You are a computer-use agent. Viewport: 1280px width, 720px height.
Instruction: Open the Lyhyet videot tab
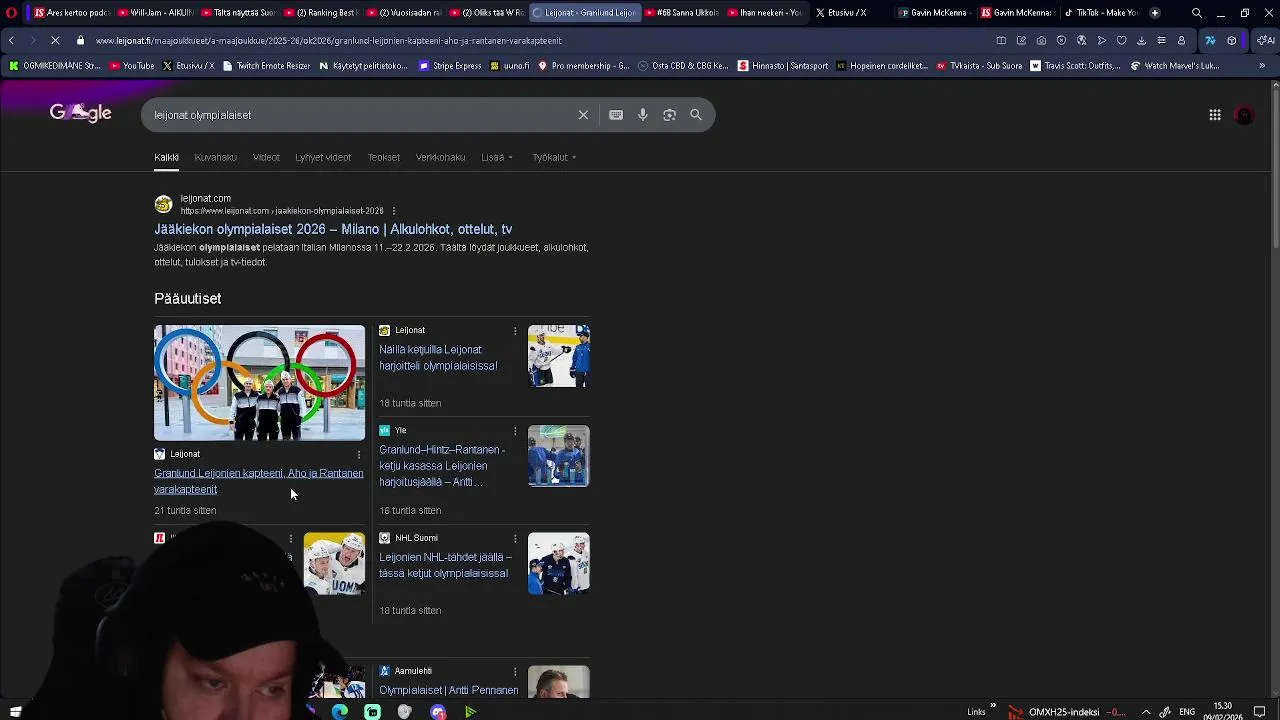323,157
